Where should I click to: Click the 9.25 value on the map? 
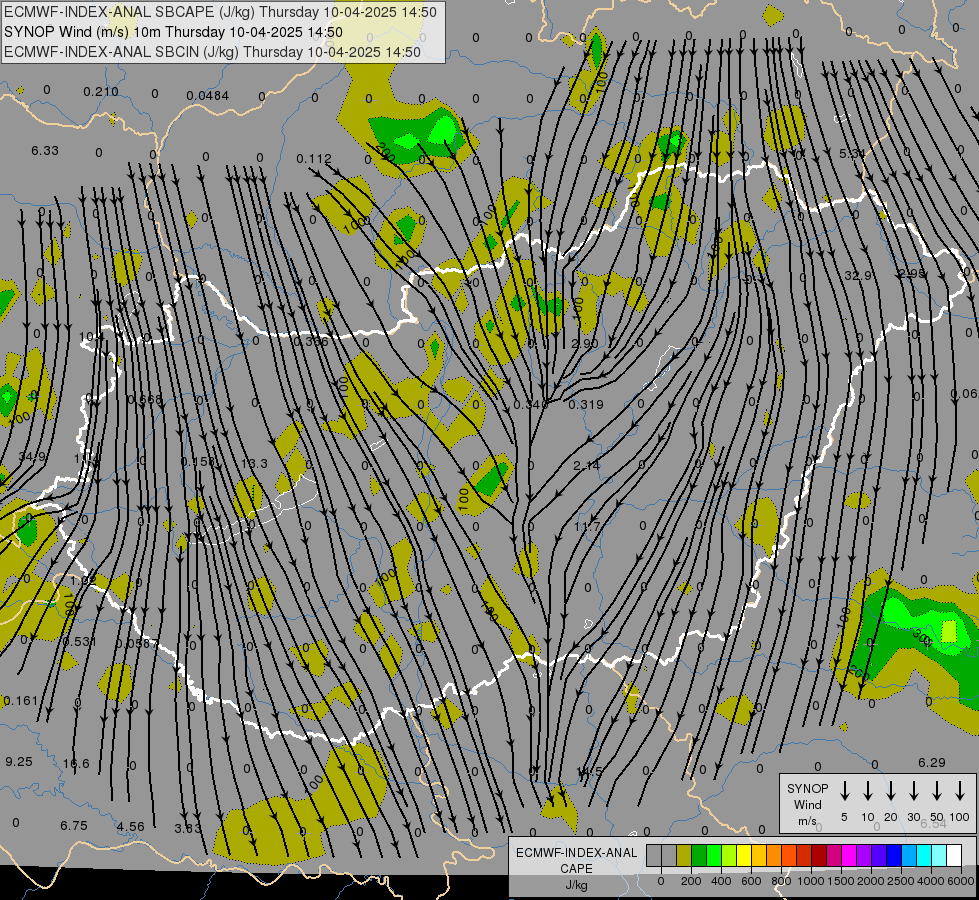click(19, 762)
